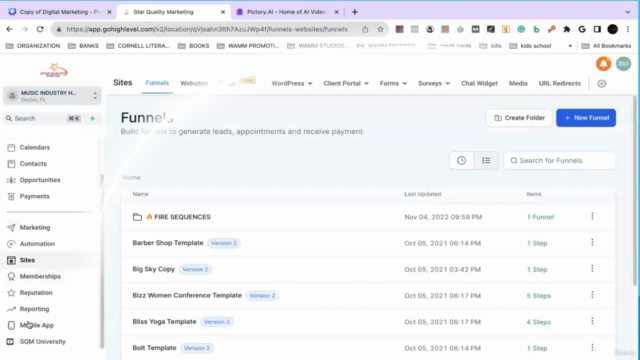Open the Bliss Yoga Template funnel
The height and width of the screenshot is (360, 640).
coord(164,322)
